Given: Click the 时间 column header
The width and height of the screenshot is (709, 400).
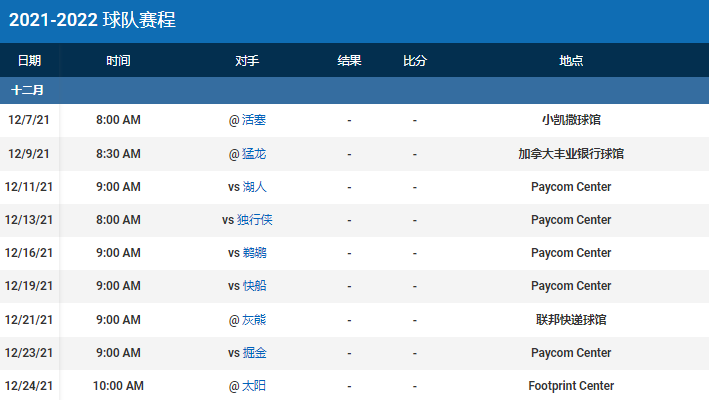Looking at the screenshot, I should (118, 61).
